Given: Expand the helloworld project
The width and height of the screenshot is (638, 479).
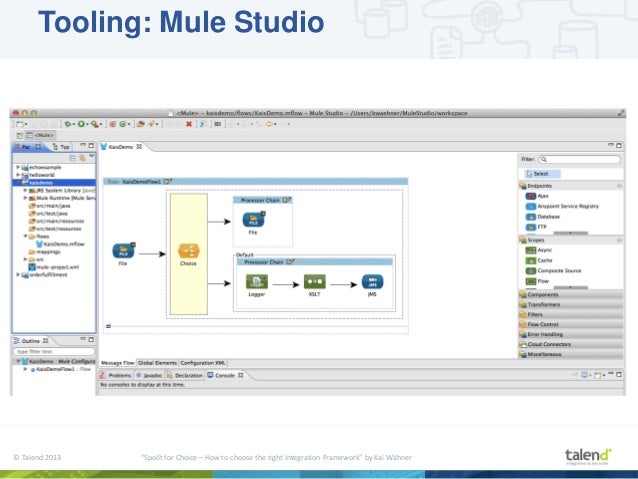Looking at the screenshot, I should (18, 175).
